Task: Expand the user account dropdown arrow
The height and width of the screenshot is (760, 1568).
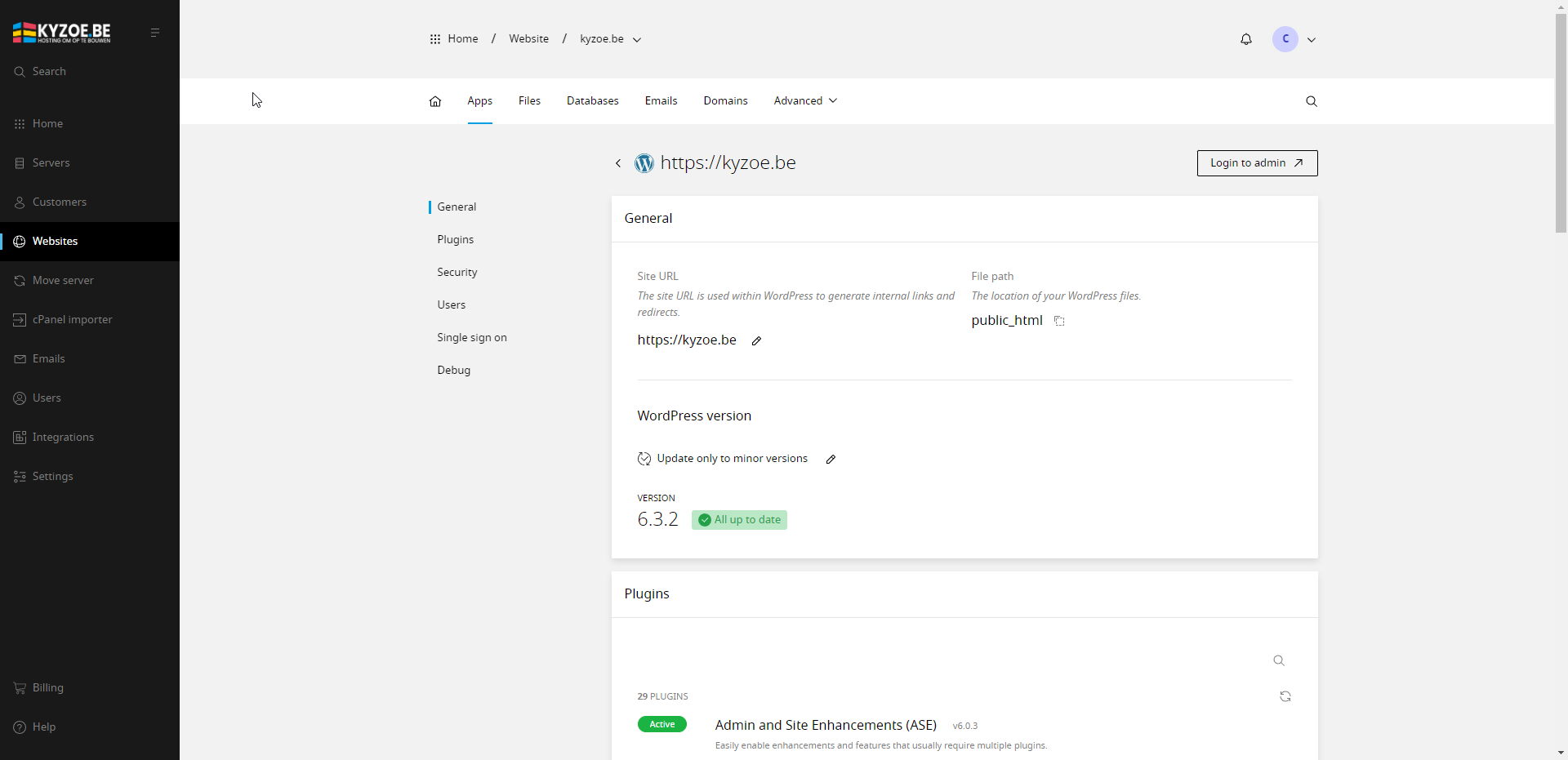Action: (x=1312, y=40)
